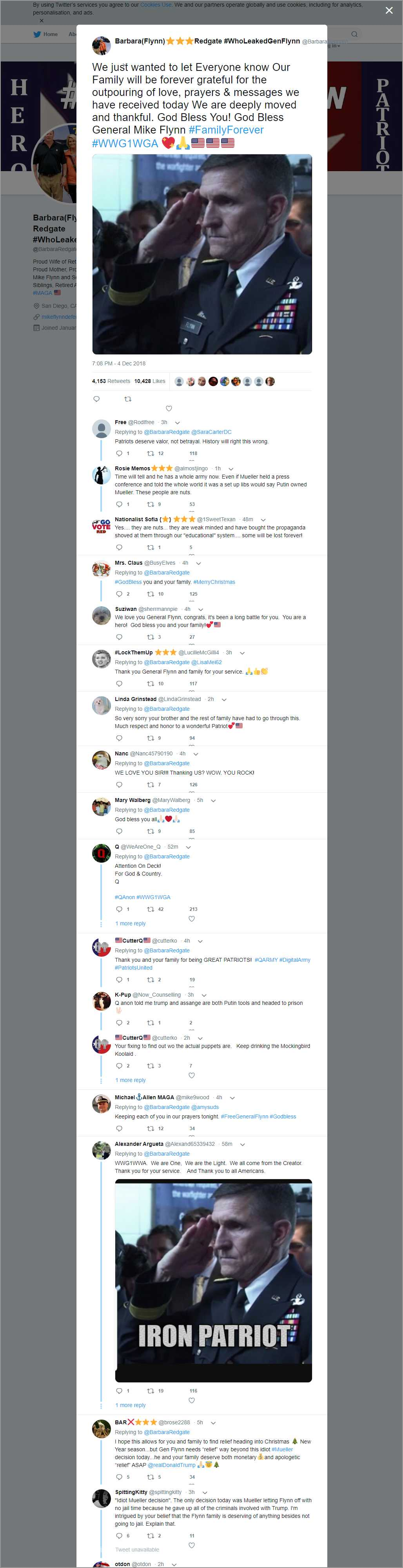
Task: Reply to Barbara's main tweet
Action: coord(96,399)
